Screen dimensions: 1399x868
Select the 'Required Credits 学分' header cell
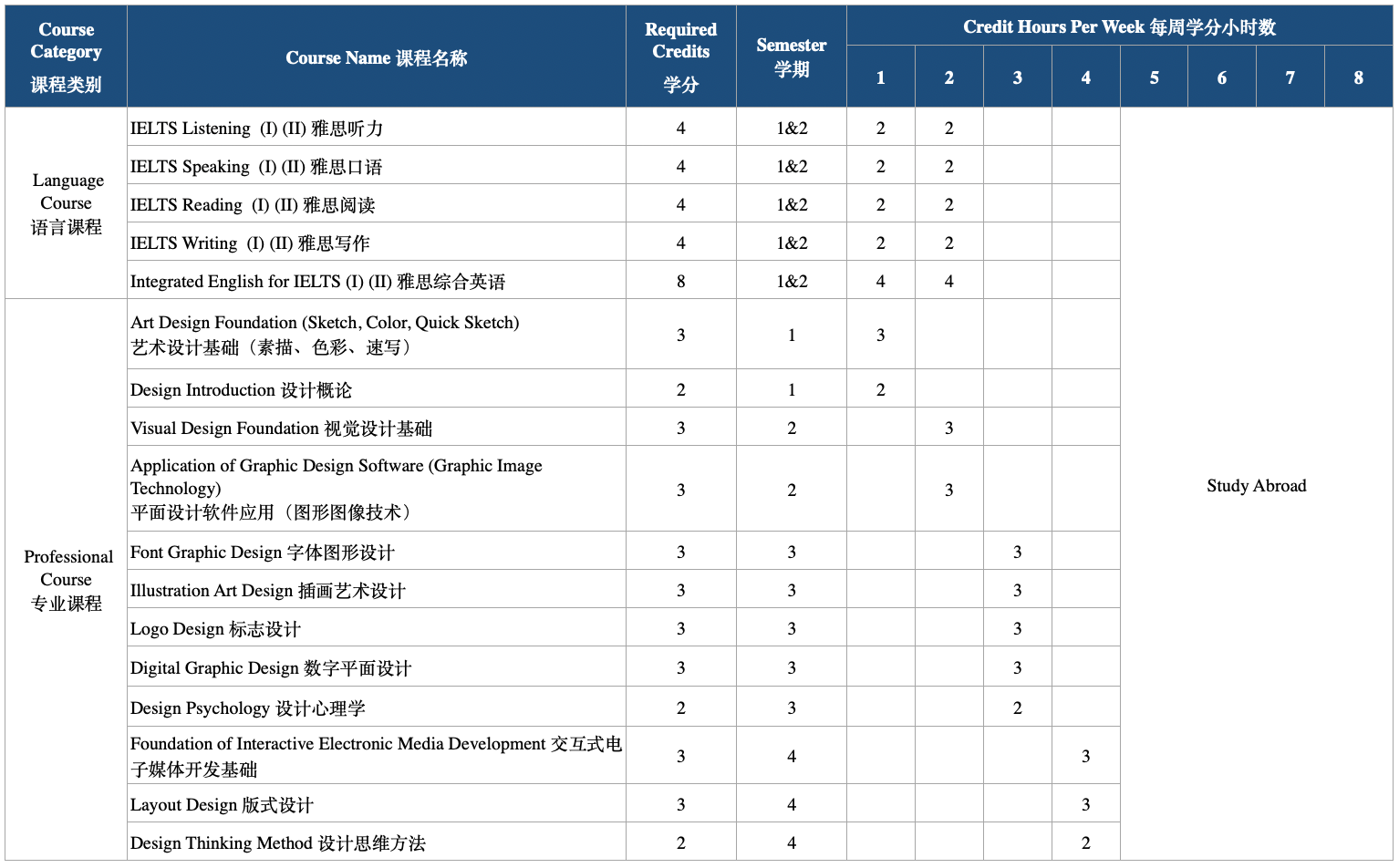(681, 57)
